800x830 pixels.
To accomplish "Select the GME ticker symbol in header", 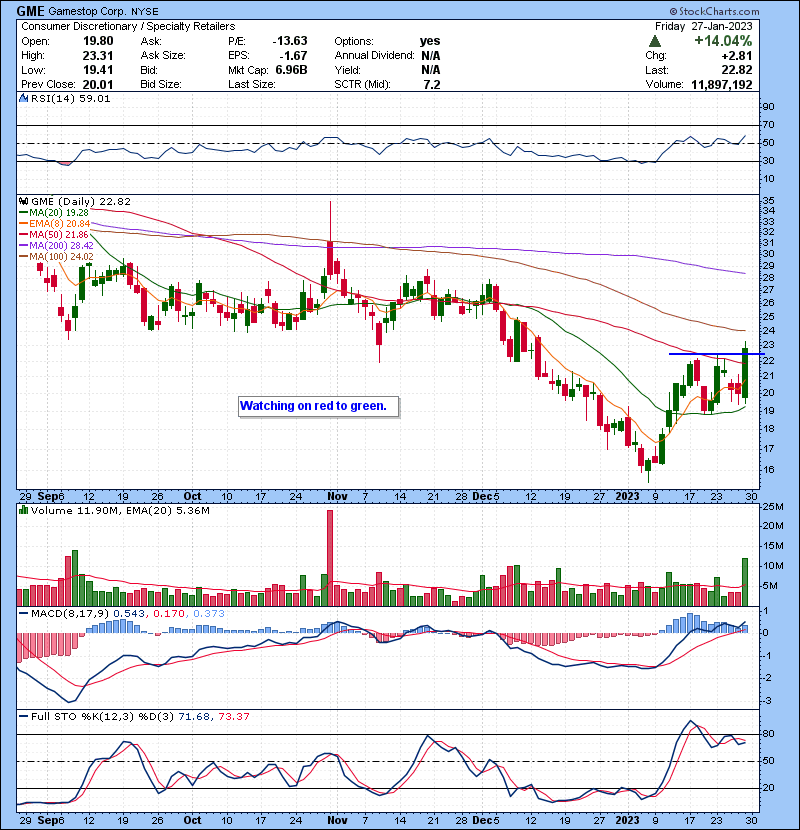I will 30,11.
